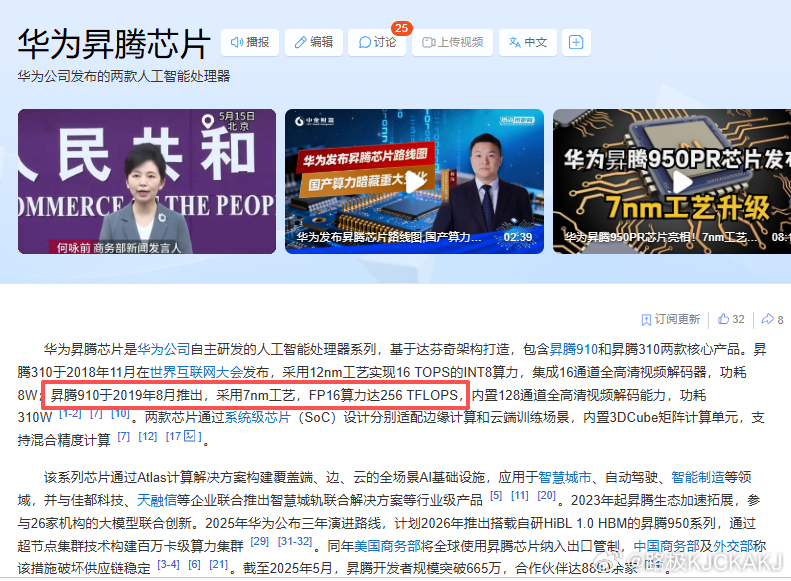
Task: Click 订阅更新 subscribe to updates
Action: tap(670, 319)
